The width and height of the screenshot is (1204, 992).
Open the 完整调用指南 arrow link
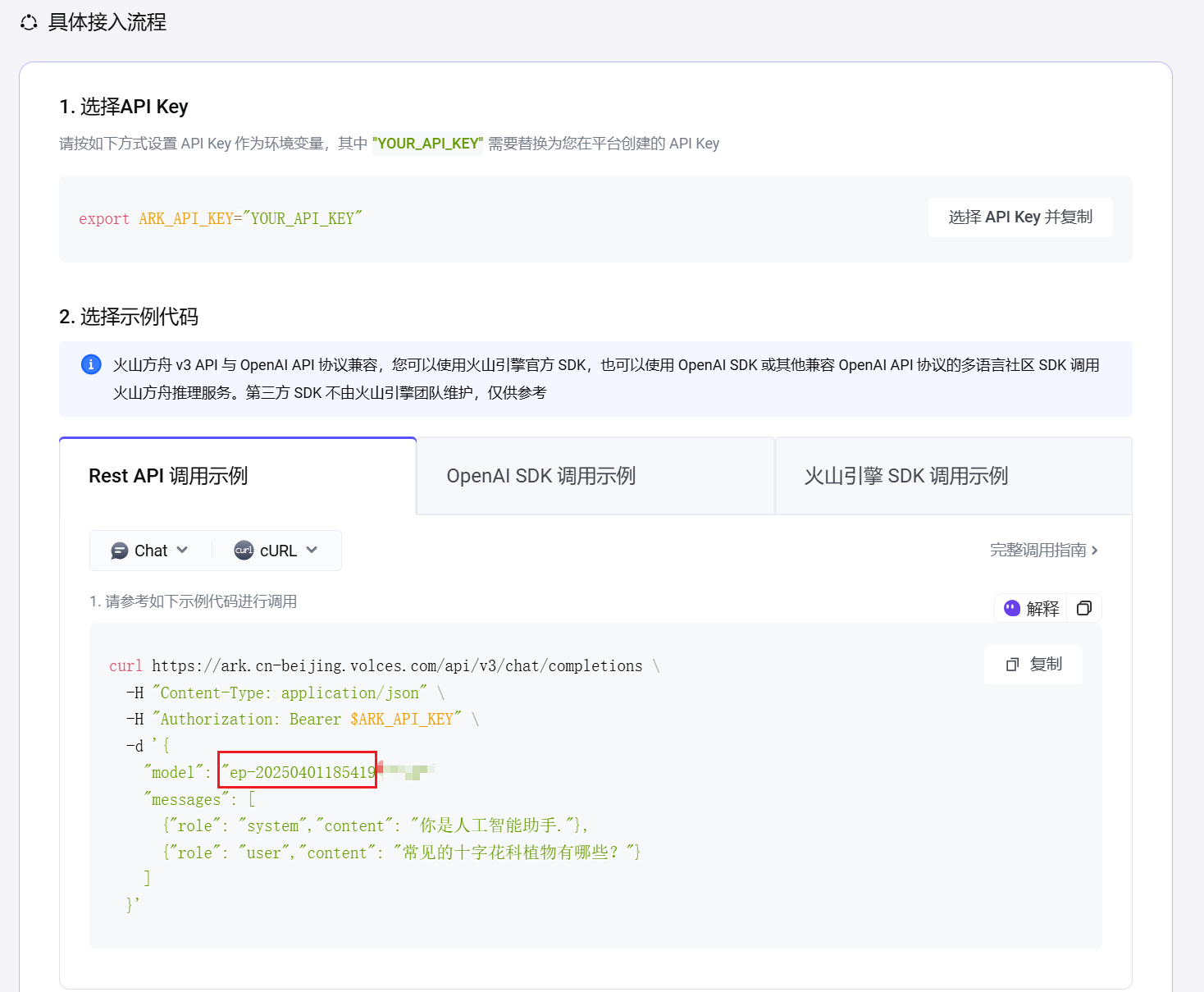click(x=1043, y=550)
